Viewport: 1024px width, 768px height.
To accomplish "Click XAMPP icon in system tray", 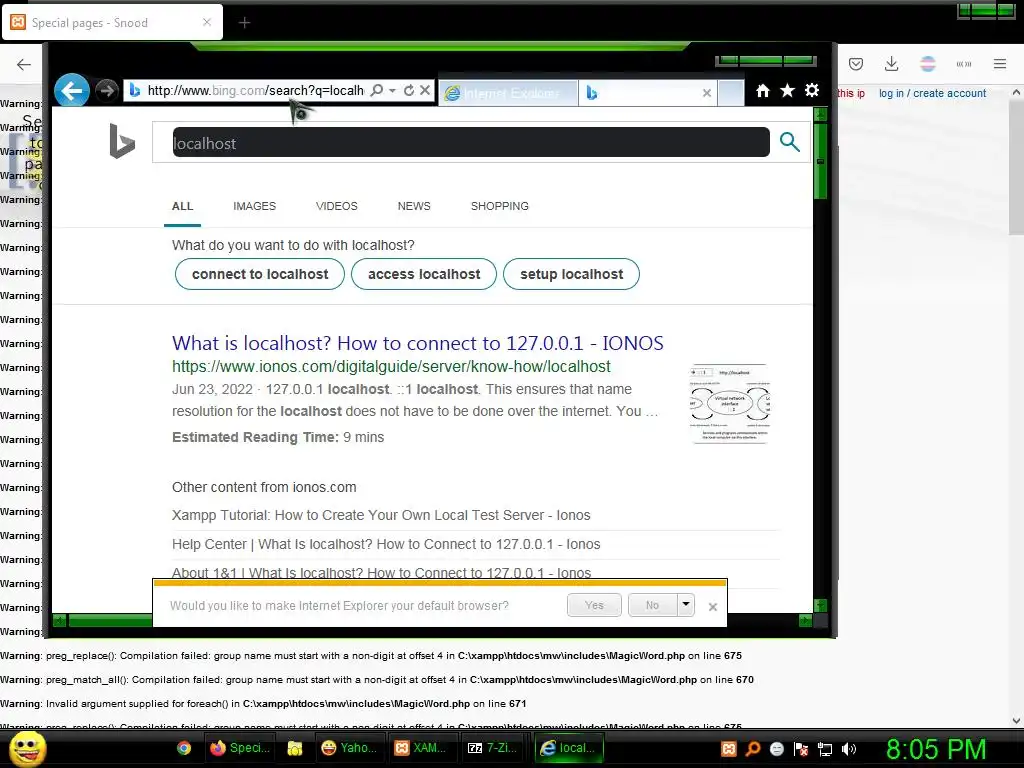I will [x=729, y=748].
